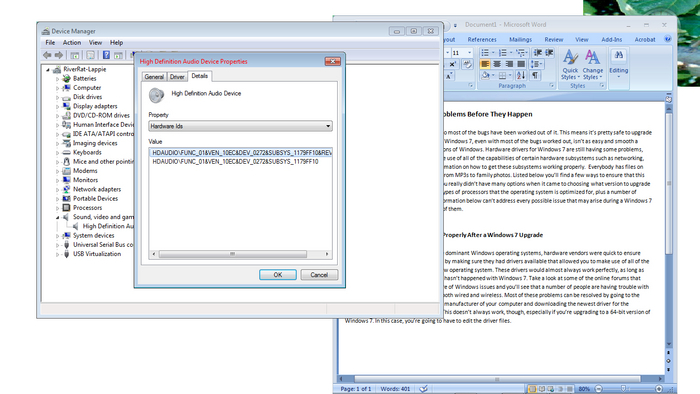Click Word document horizontal scrollbar thumb

pos(497,379)
